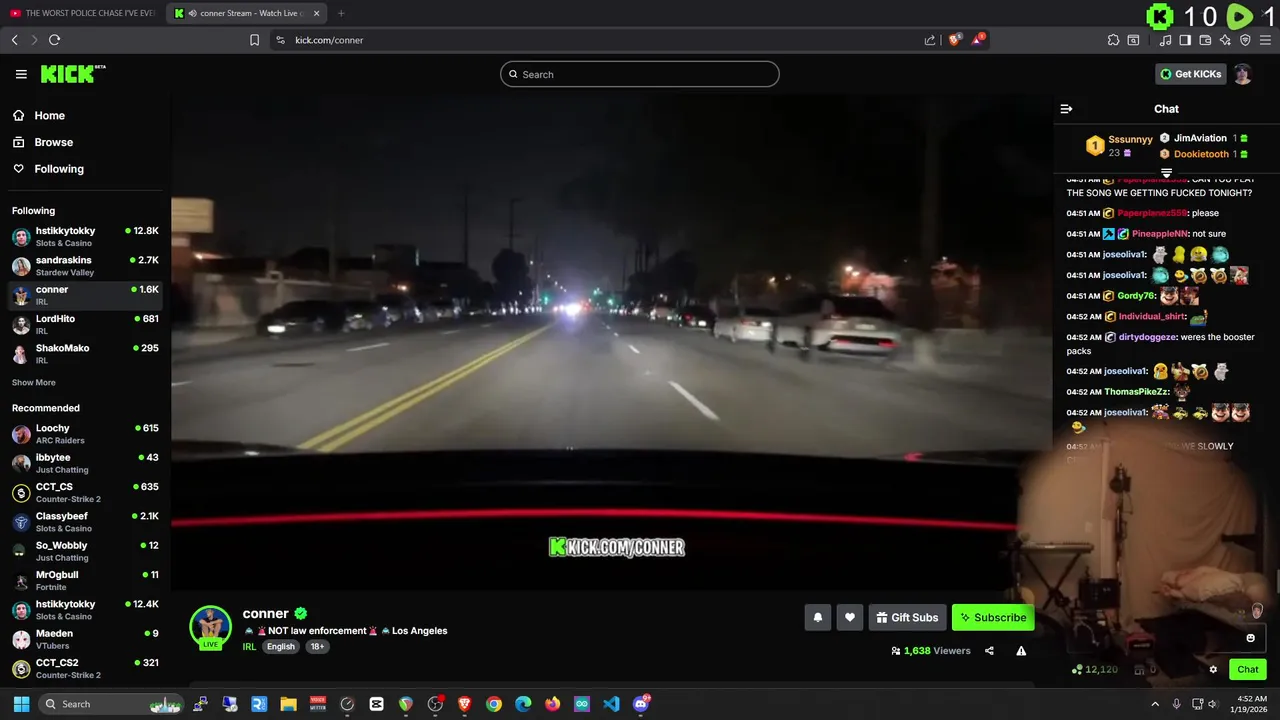Click the Brave Rewards triangle icon

(x=978, y=40)
